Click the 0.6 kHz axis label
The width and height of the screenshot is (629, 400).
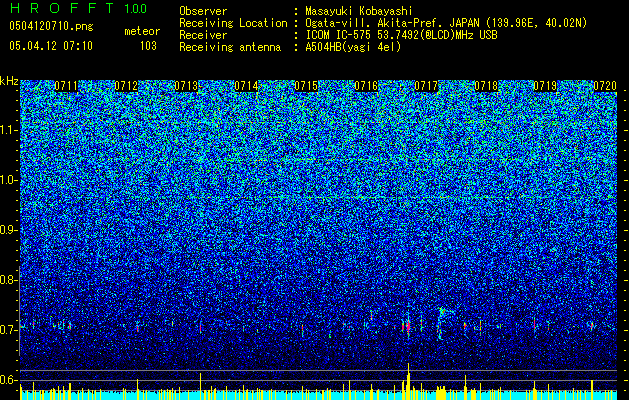tap(7, 380)
